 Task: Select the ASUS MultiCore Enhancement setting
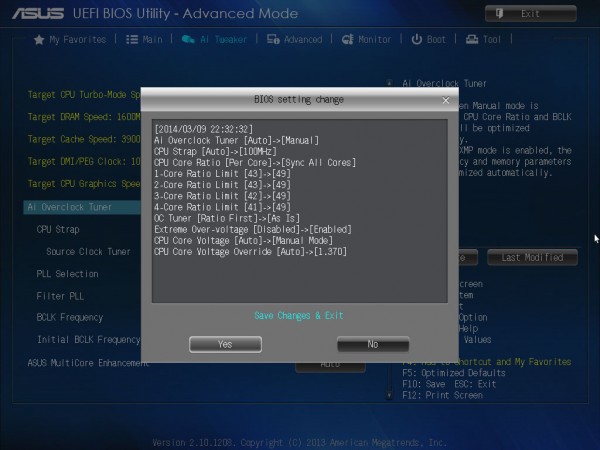[x=88, y=363]
